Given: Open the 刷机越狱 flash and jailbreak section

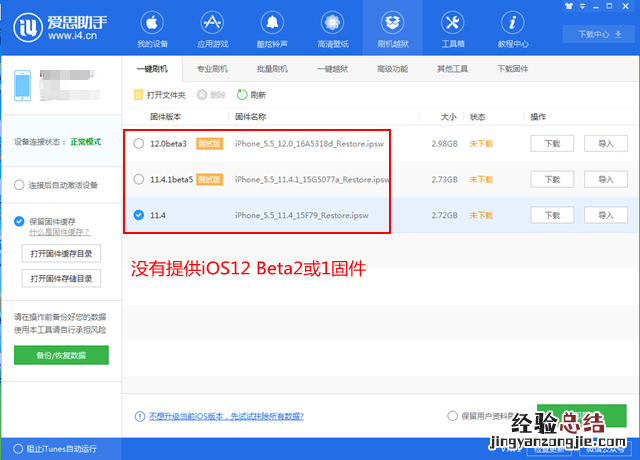Looking at the screenshot, I should pos(393,30).
